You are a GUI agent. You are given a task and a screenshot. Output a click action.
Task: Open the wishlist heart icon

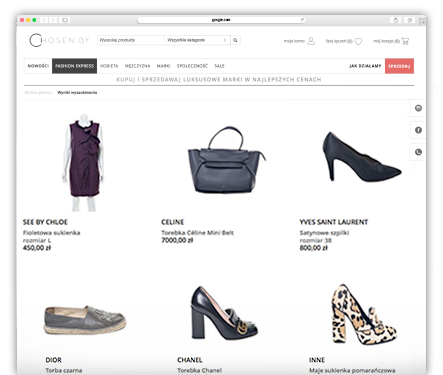pyautogui.click(x=358, y=41)
